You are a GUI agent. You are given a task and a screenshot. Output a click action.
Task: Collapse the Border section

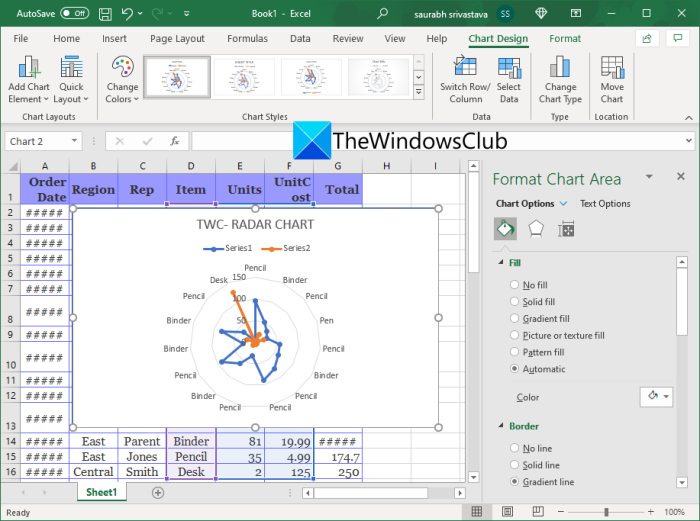click(x=501, y=426)
